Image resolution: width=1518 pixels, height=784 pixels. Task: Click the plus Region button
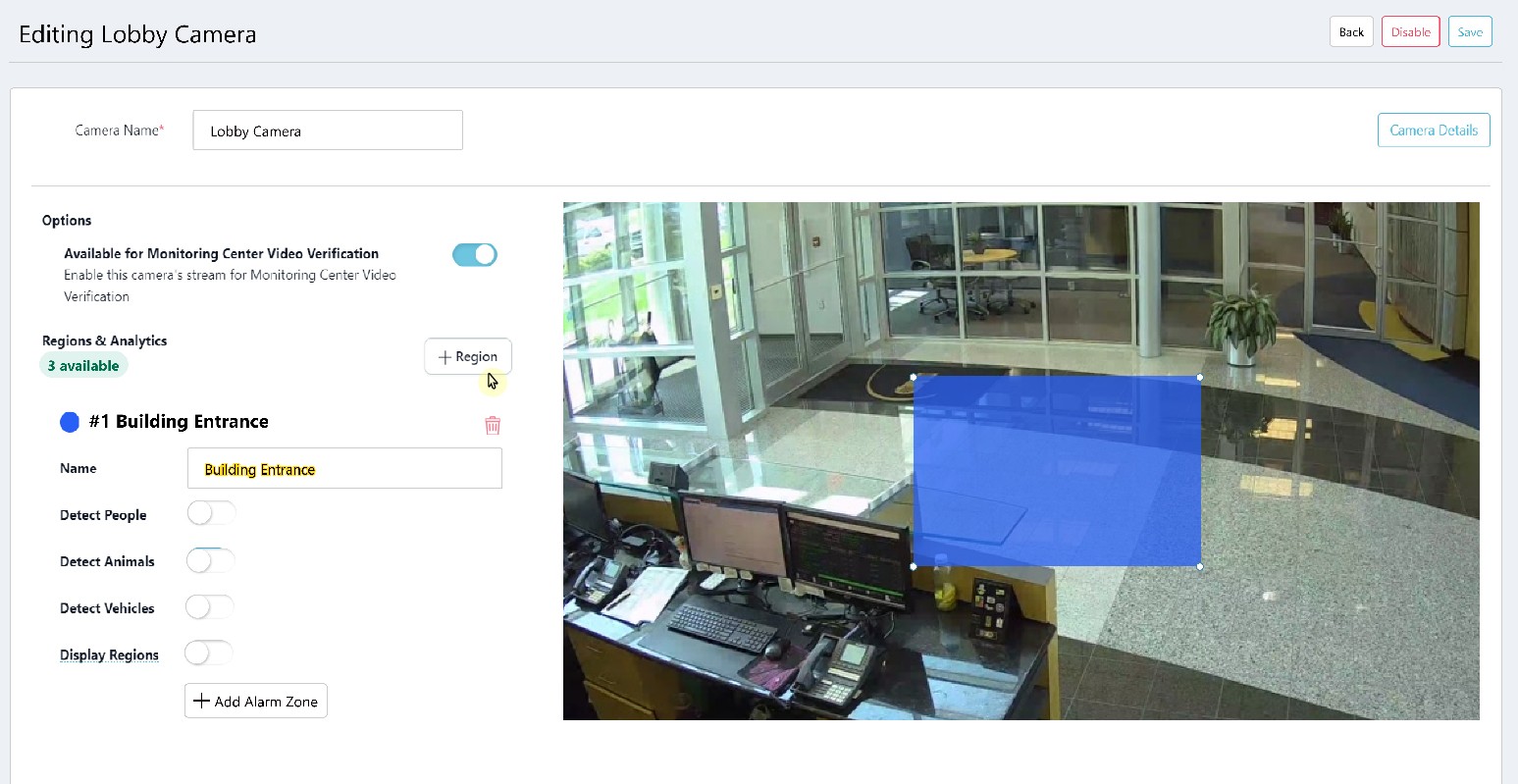[468, 356]
